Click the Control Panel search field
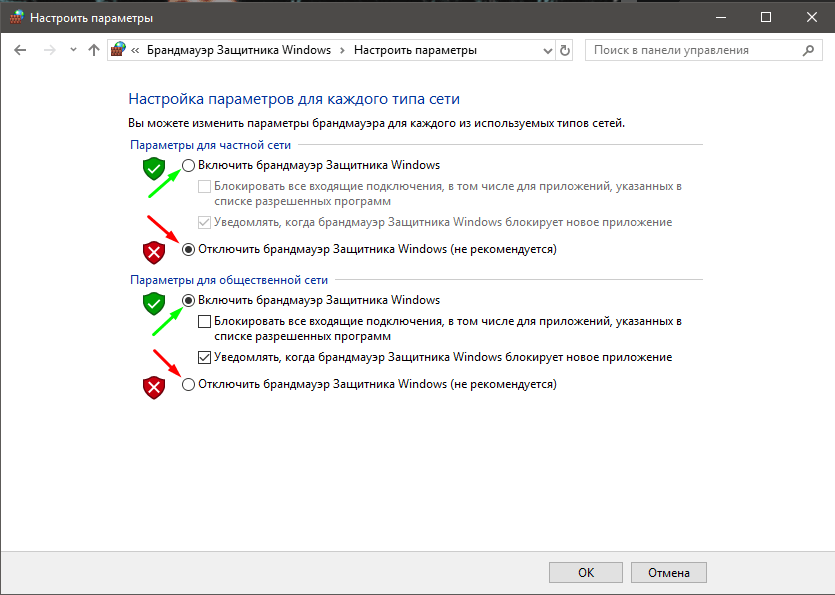This screenshot has width=835, height=595. (x=703, y=50)
